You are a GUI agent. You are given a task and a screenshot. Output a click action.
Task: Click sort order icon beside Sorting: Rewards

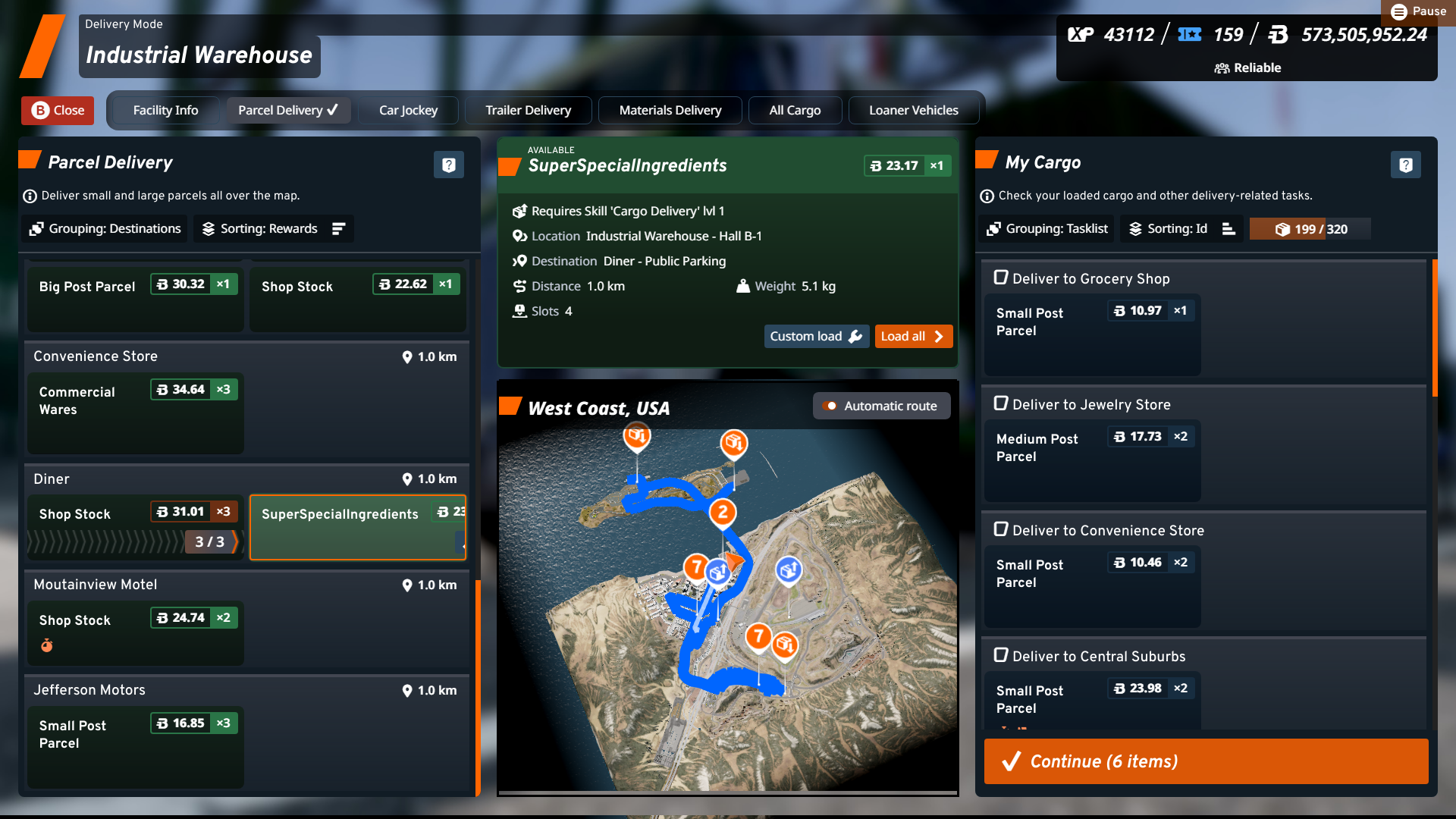(338, 229)
